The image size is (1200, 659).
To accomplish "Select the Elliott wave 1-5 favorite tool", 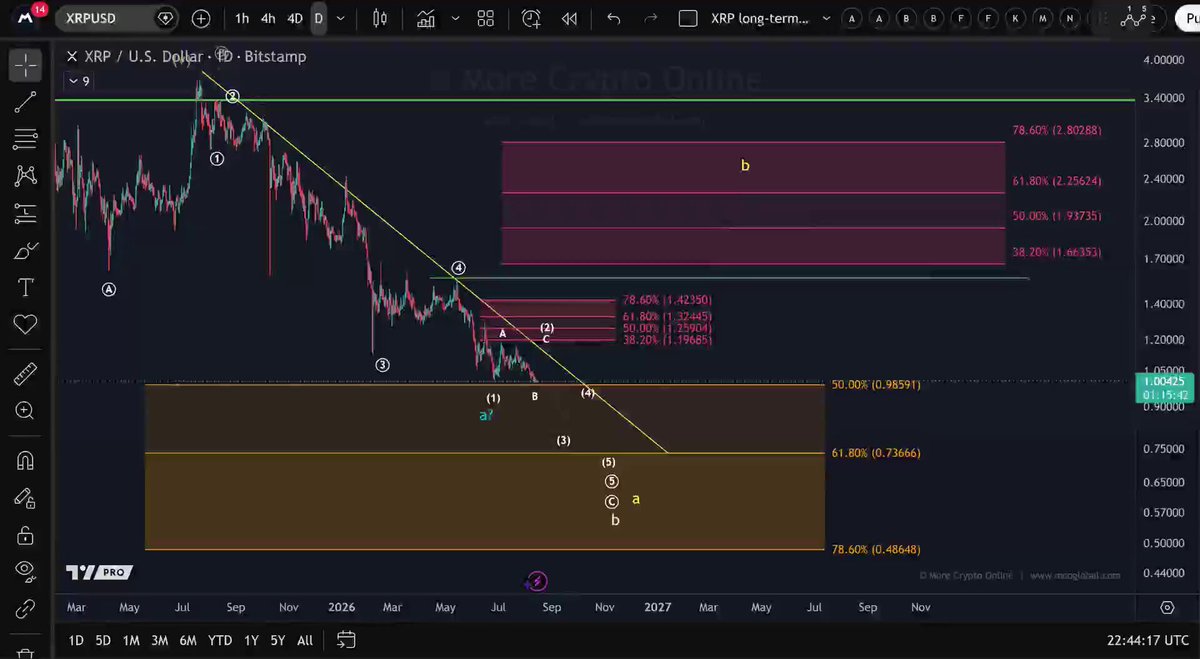I will [1133, 15].
